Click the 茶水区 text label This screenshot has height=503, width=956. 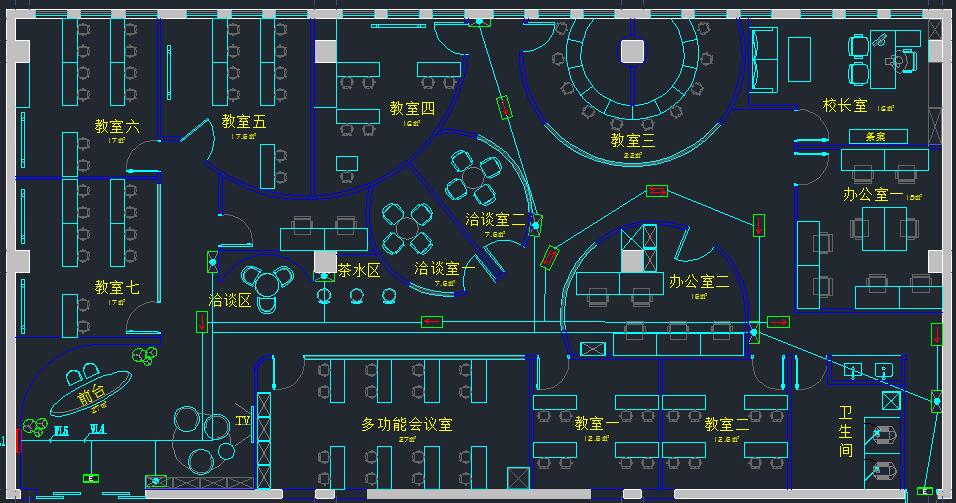pos(359,270)
